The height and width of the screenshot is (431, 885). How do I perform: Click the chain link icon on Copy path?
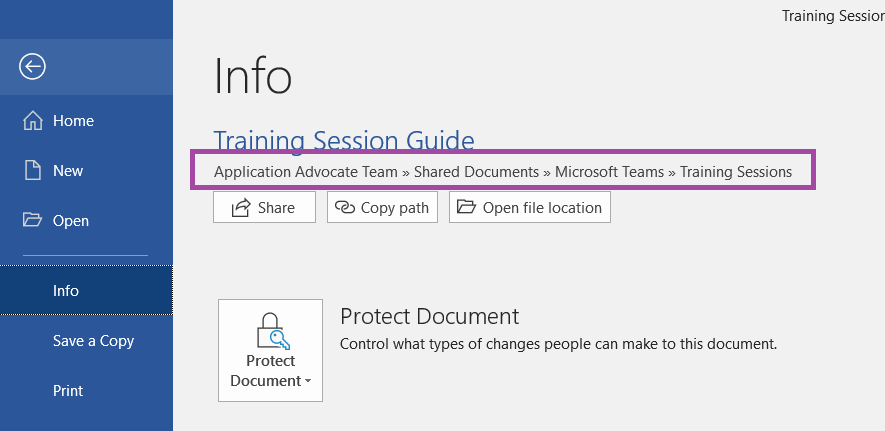click(x=344, y=208)
